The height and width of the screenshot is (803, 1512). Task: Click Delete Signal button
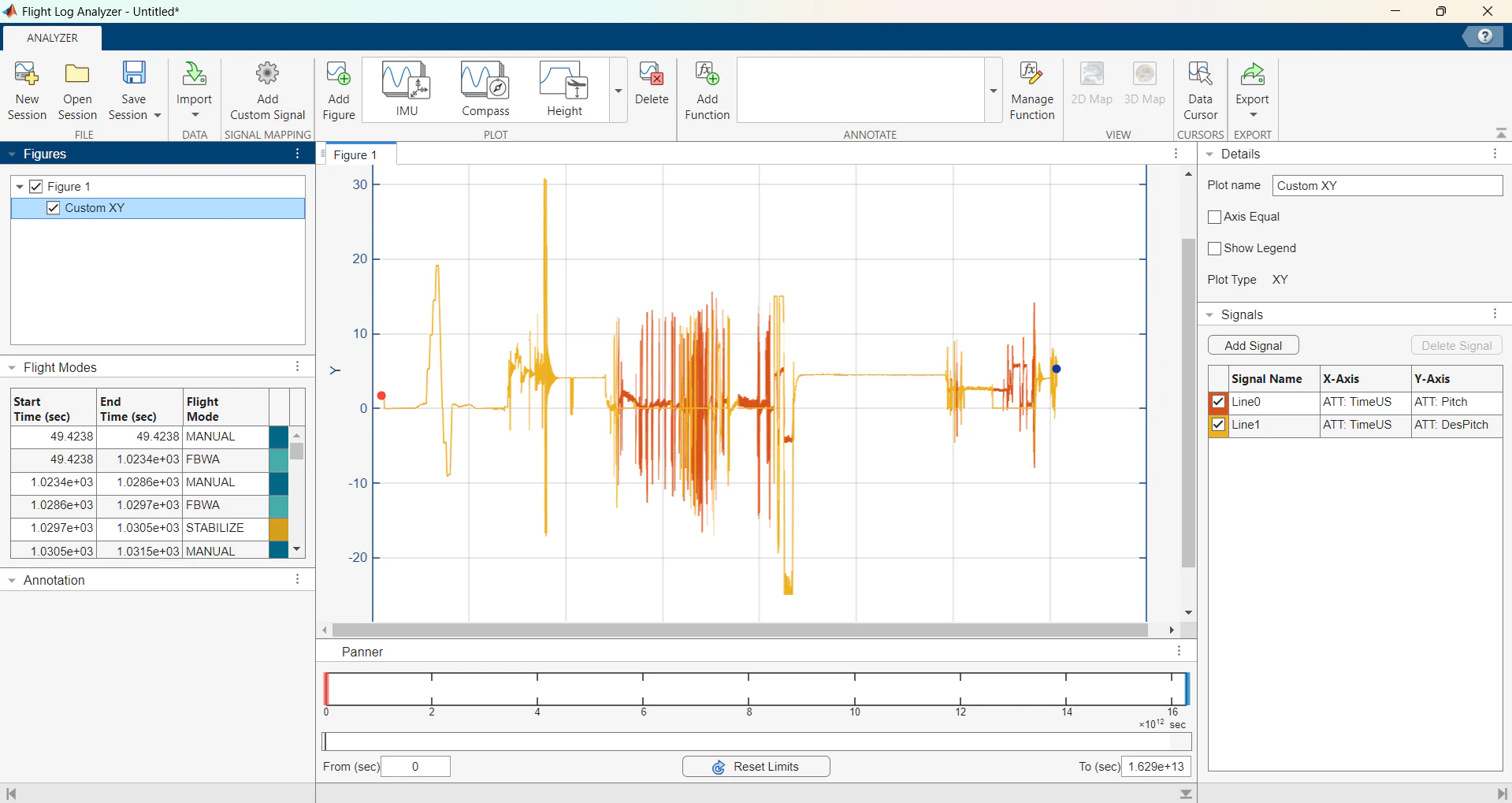(1456, 345)
